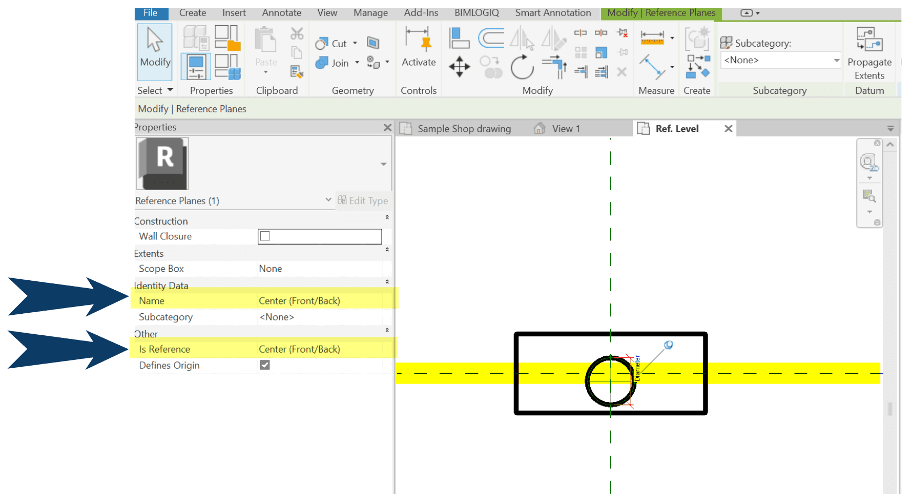Select the Trim/Extend to Corner tool
This screenshot has height=494, width=904.
(554, 67)
